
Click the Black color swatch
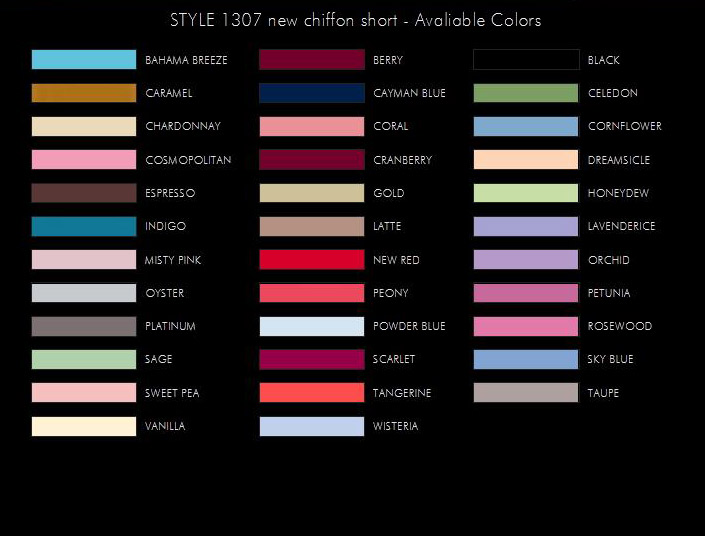click(x=526, y=59)
